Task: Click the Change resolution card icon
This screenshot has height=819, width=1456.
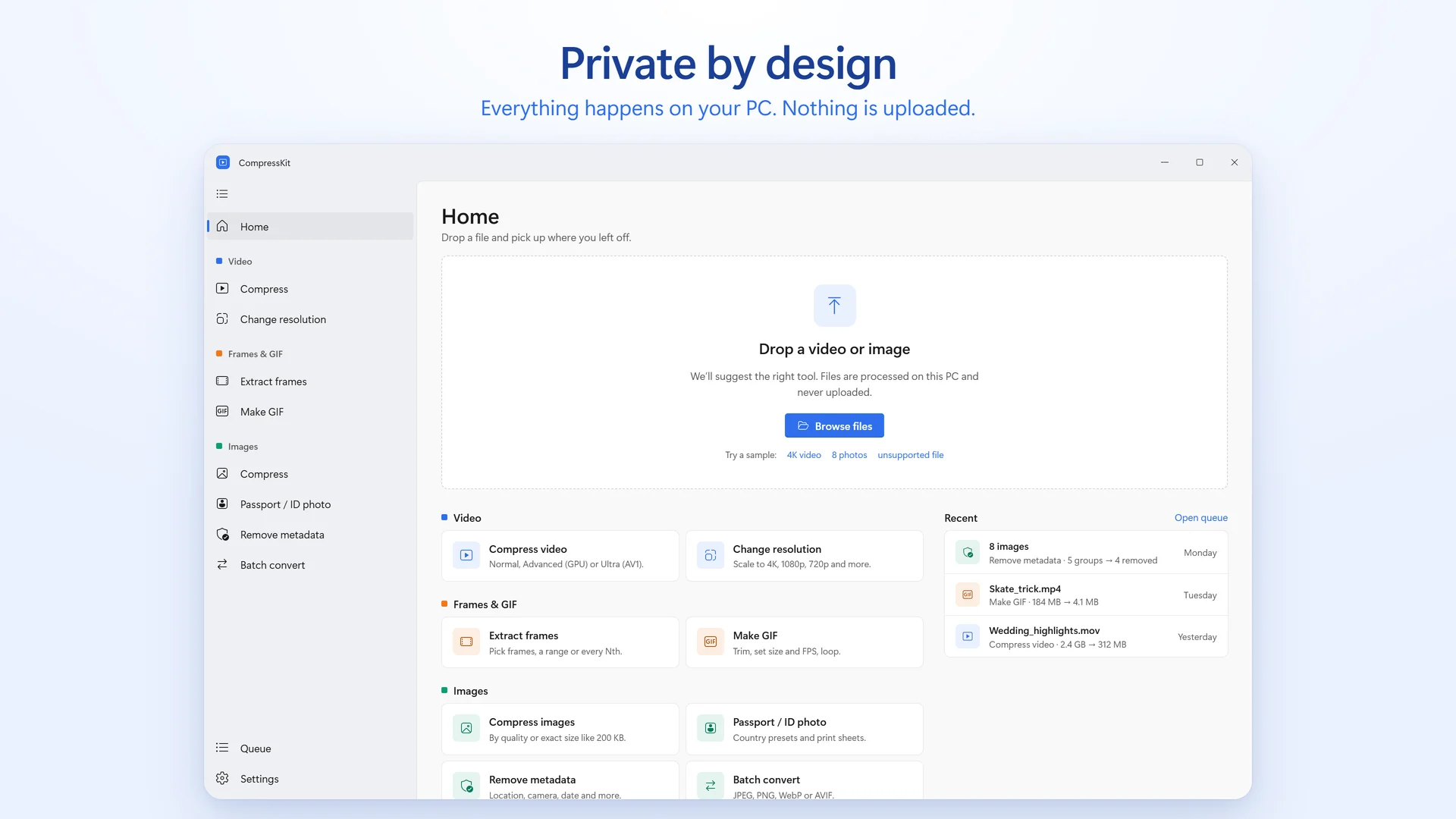Action: coord(711,555)
